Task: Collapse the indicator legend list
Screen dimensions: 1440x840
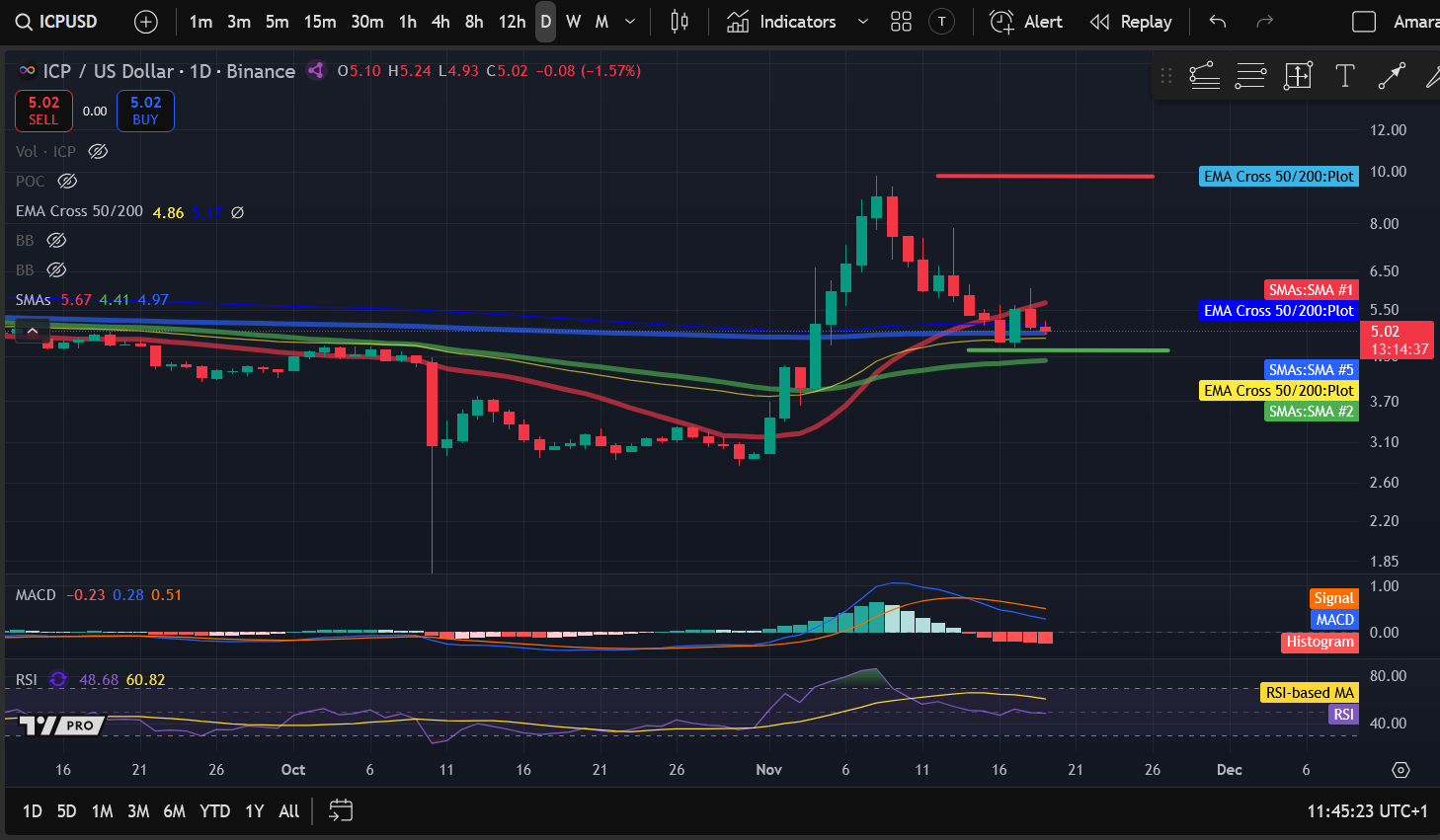Action: click(33, 331)
